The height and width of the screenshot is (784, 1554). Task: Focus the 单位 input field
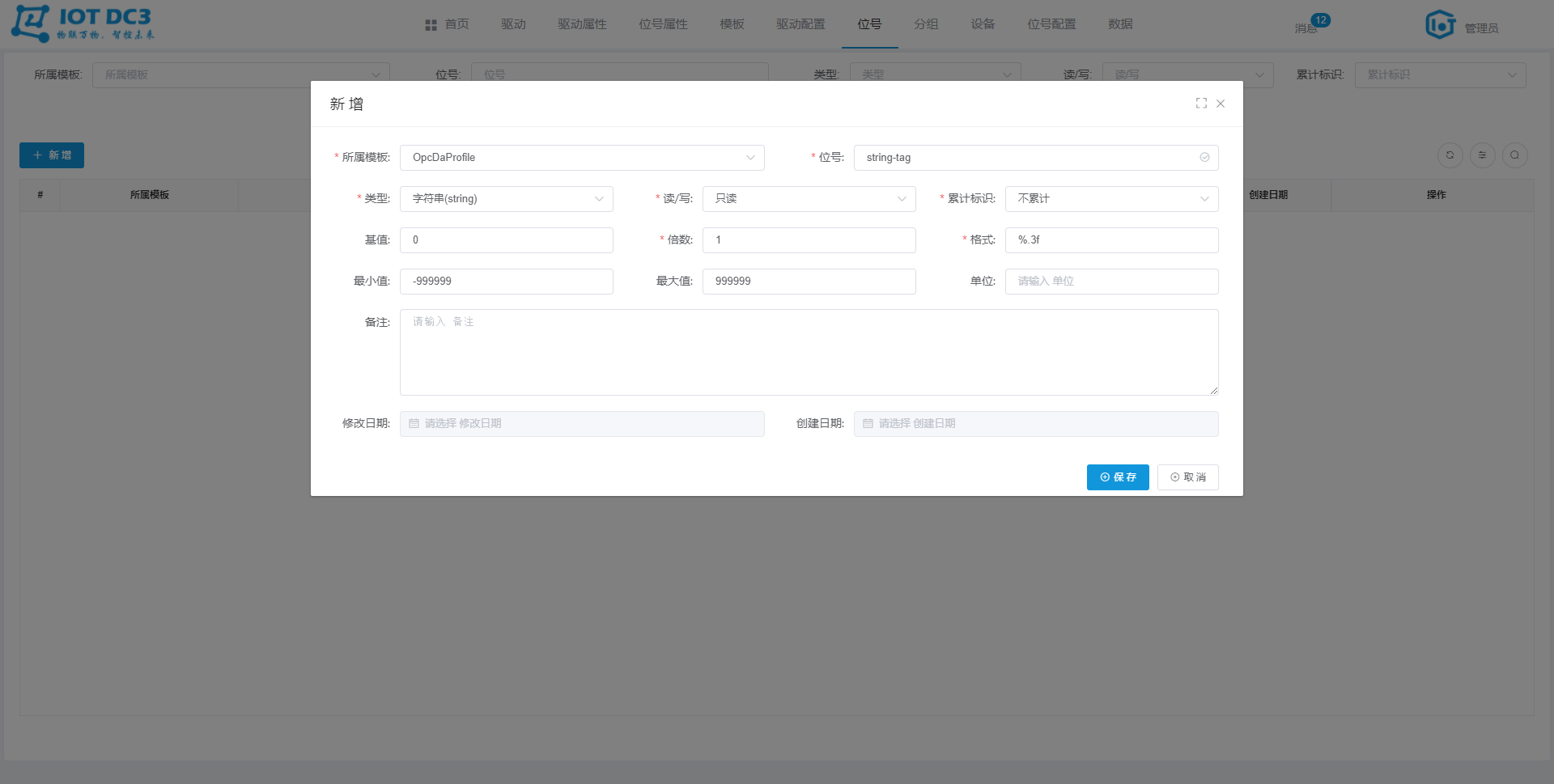pyautogui.click(x=1111, y=282)
